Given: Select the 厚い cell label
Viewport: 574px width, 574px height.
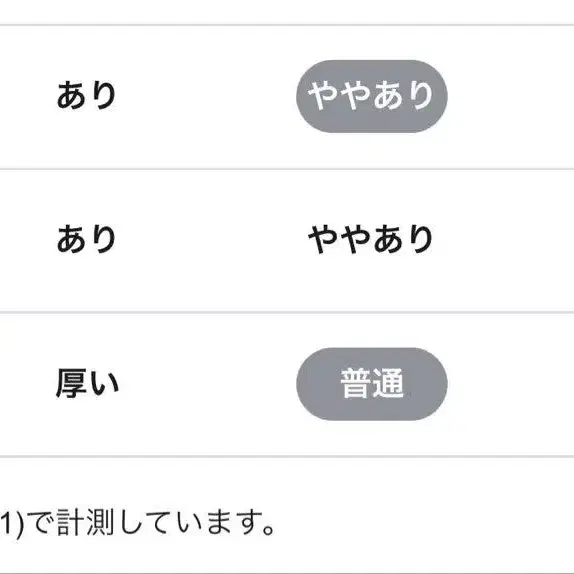Looking at the screenshot, I should click(x=87, y=383).
